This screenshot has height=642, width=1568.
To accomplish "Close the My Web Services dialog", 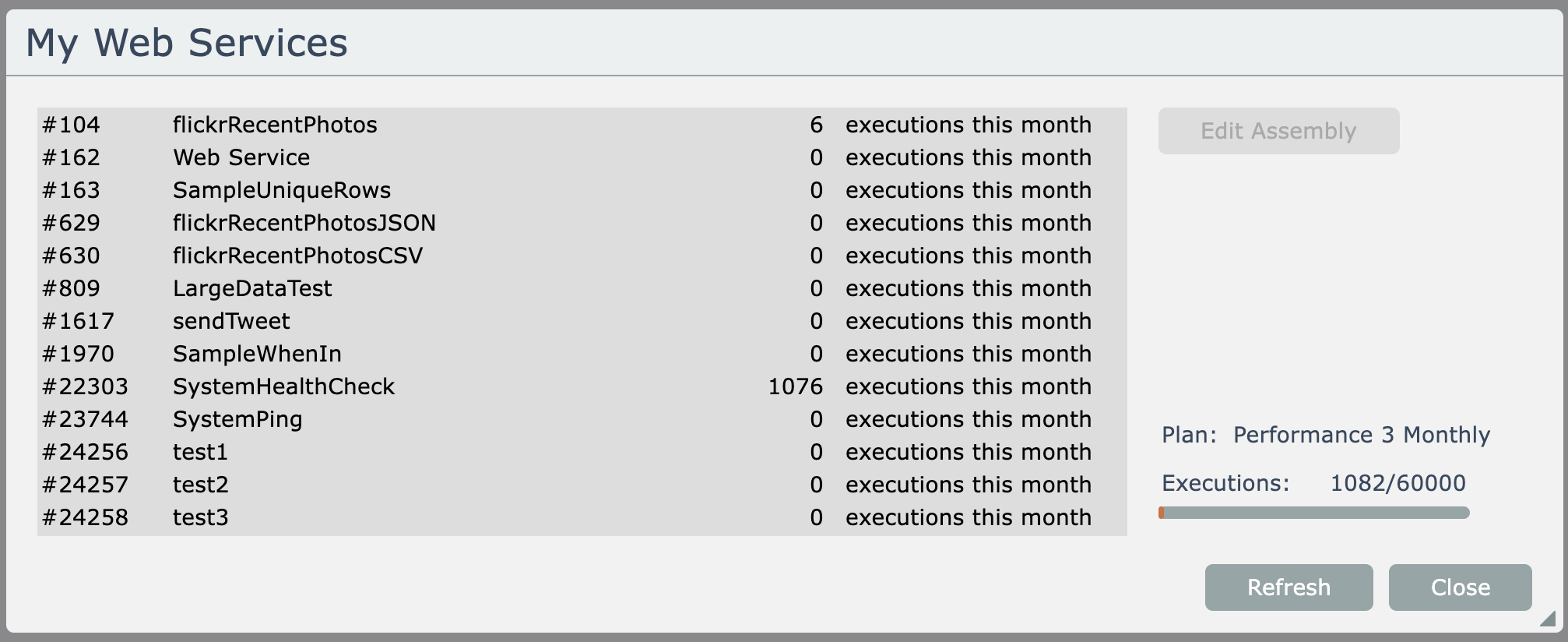I will (x=1460, y=587).
